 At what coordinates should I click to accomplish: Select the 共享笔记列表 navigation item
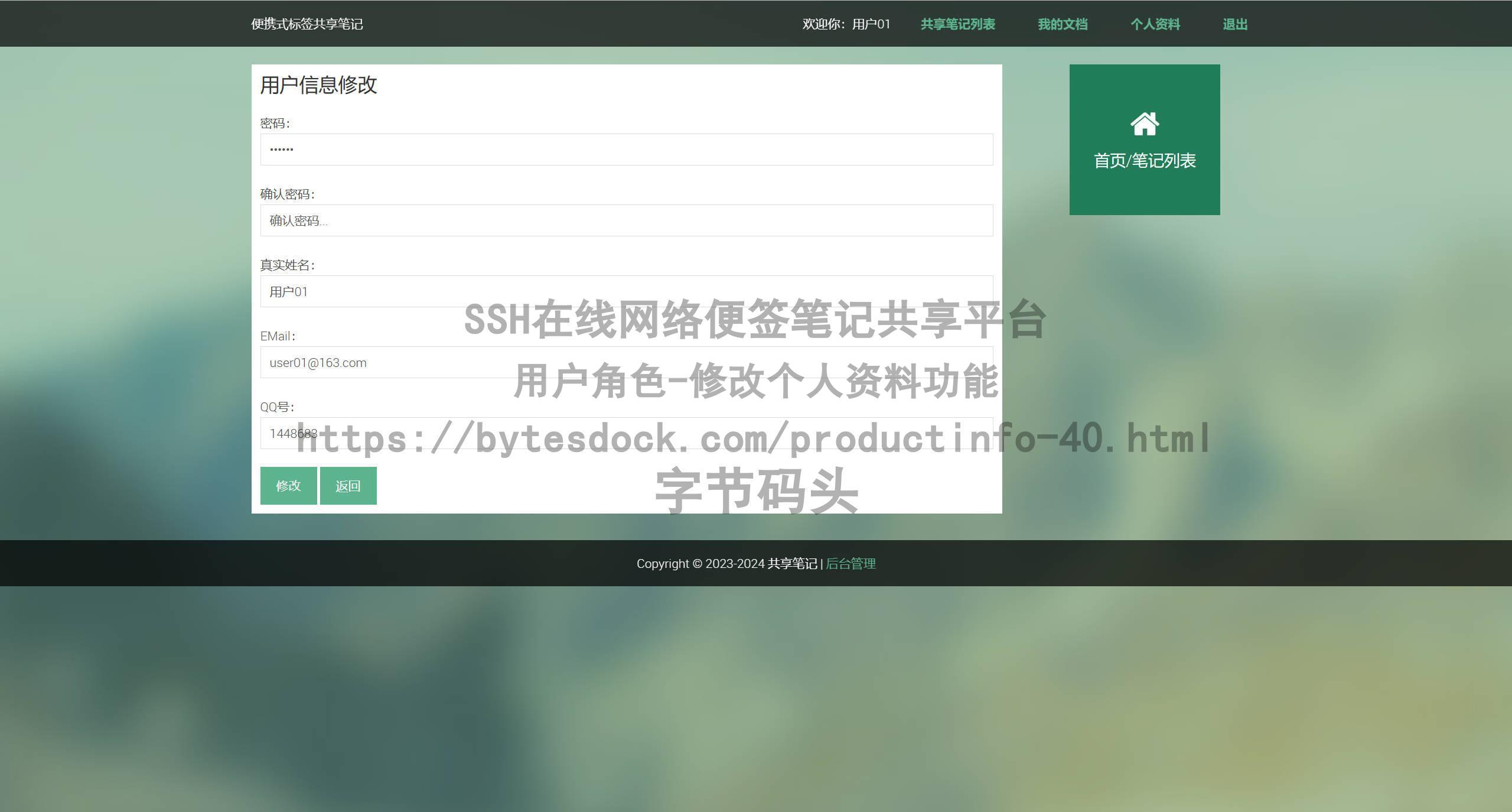(x=957, y=24)
